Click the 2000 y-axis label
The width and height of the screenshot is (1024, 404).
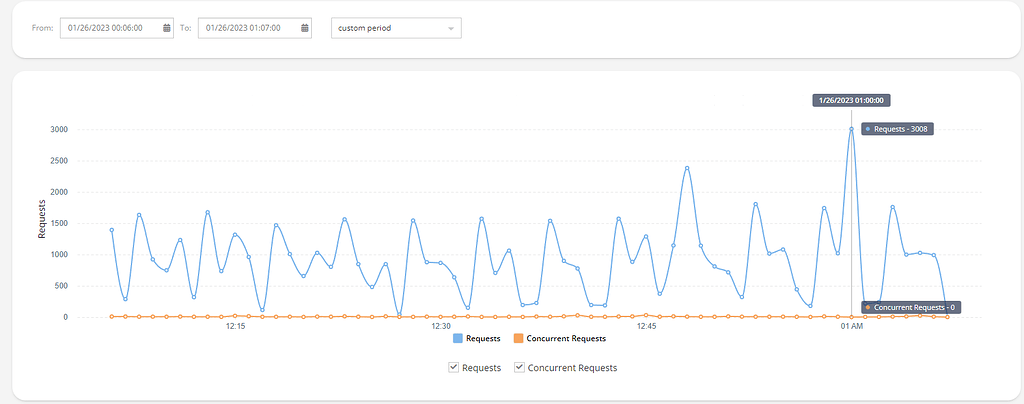tap(59, 192)
